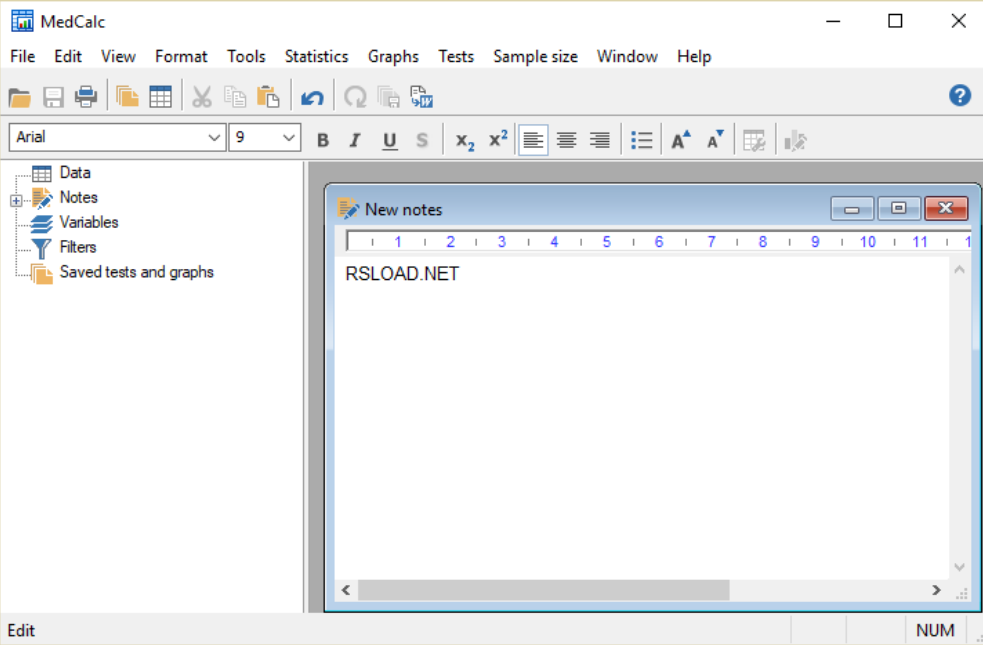Image resolution: width=983 pixels, height=645 pixels.
Task: Close the New notes child window
Action: click(946, 209)
